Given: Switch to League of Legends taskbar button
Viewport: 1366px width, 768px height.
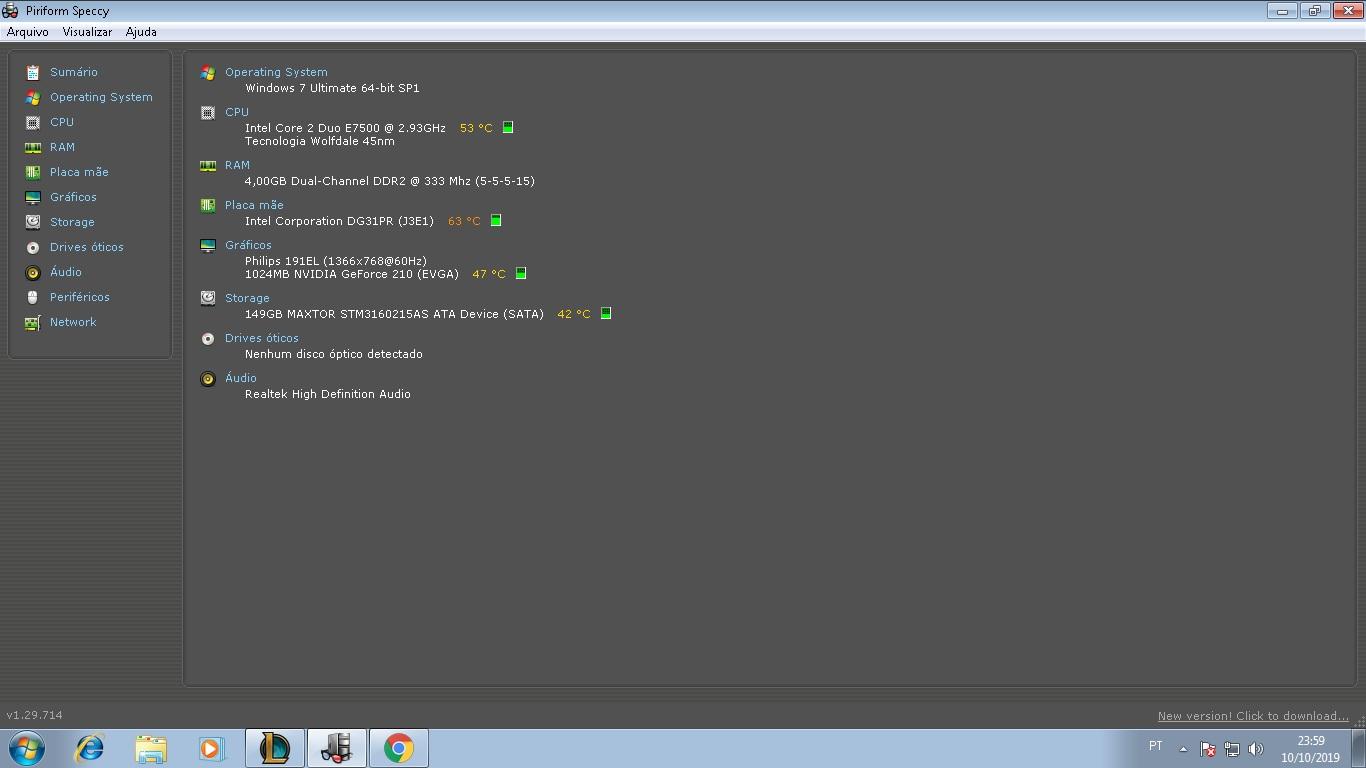Looking at the screenshot, I should (x=274, y=748).
